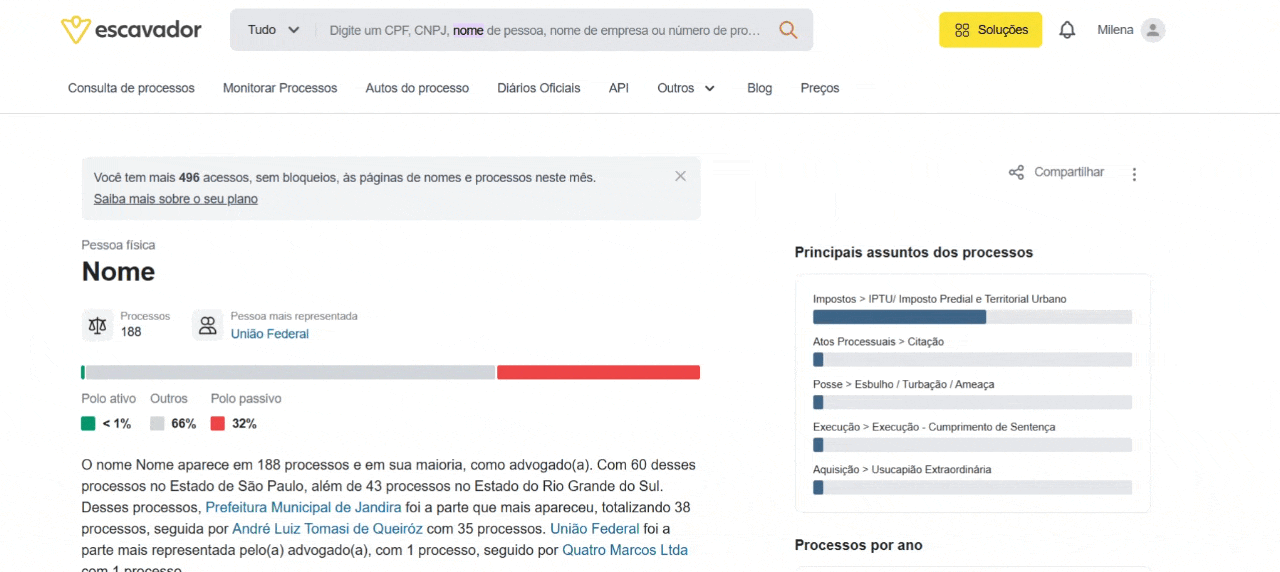The height and width of the screenshot is (572, 1280).
Task: Click the Milena username label
Action: (x=1115, y=30)
